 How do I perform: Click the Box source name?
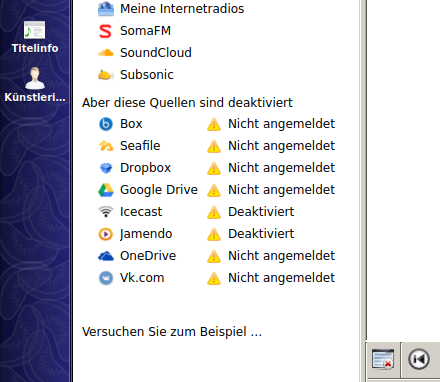tap(131, 124)
